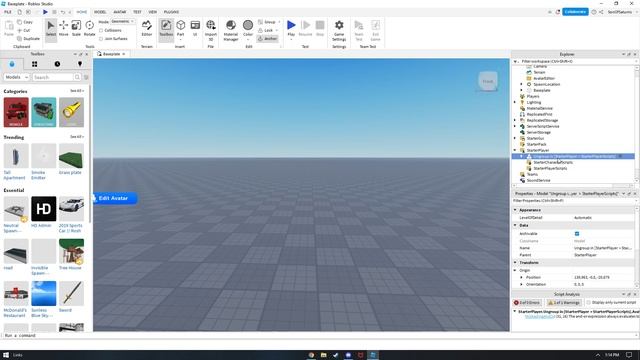Image resolution: width=640 pixels, height=360 pixels.
Task: Open the Color picker in Edit group
Action: [248, 29]
